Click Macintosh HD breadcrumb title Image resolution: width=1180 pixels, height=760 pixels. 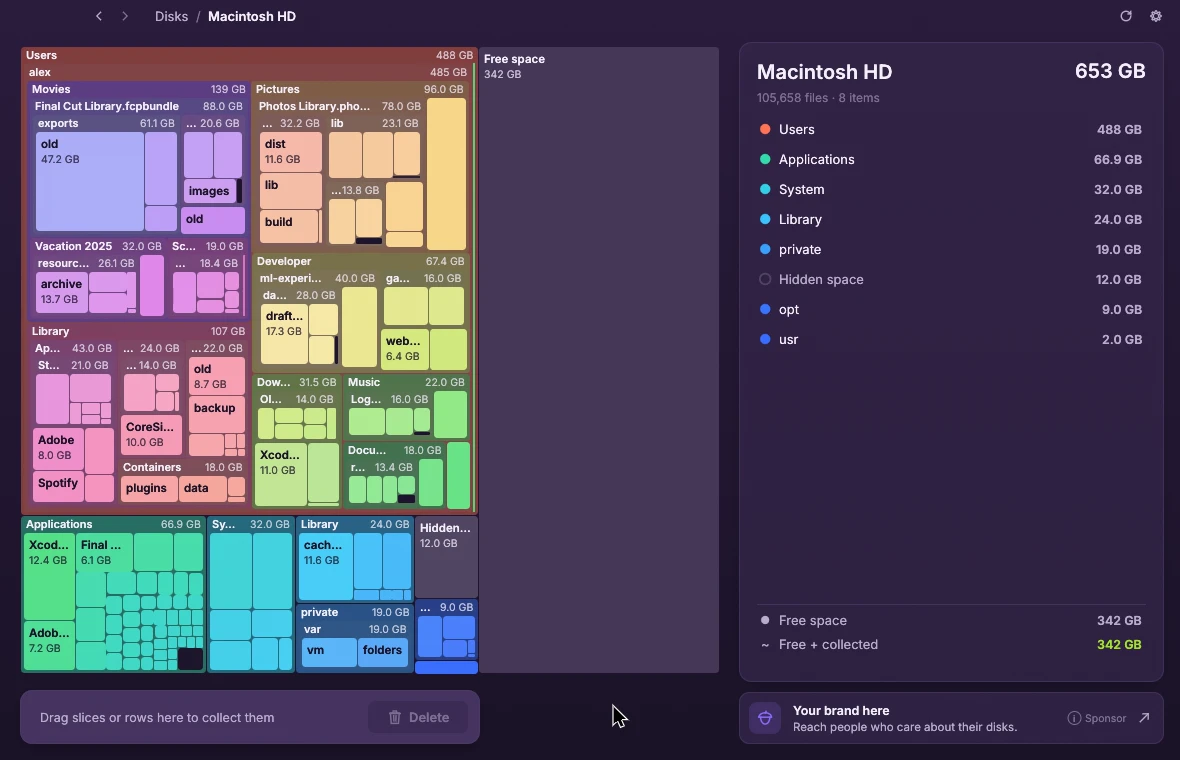click(251, 16)
